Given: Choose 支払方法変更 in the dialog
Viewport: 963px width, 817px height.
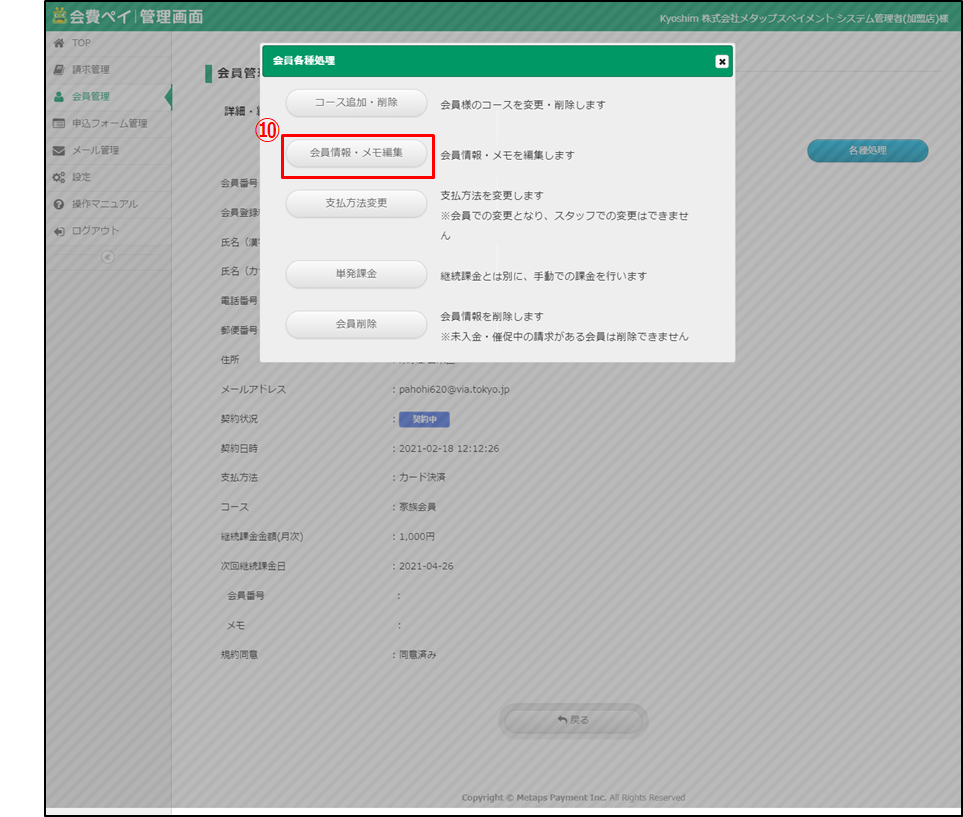Looking at the screenshot, I should 356,203.
